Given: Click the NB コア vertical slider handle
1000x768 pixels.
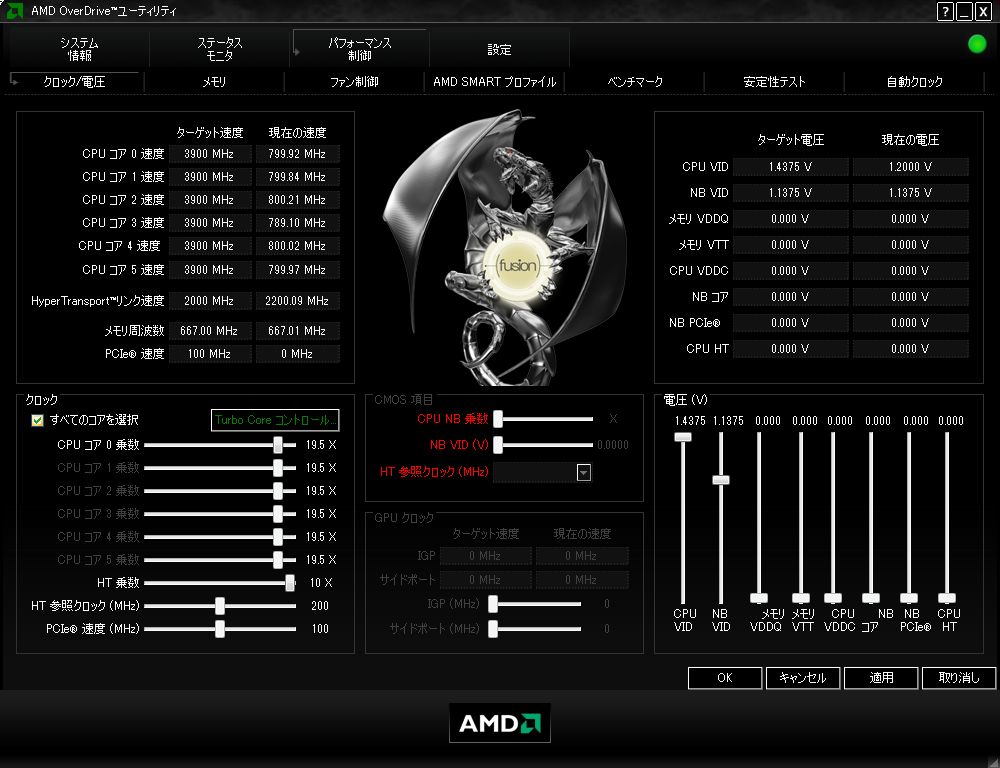Looking at the screenshot, I should click(x=871, y=598).
